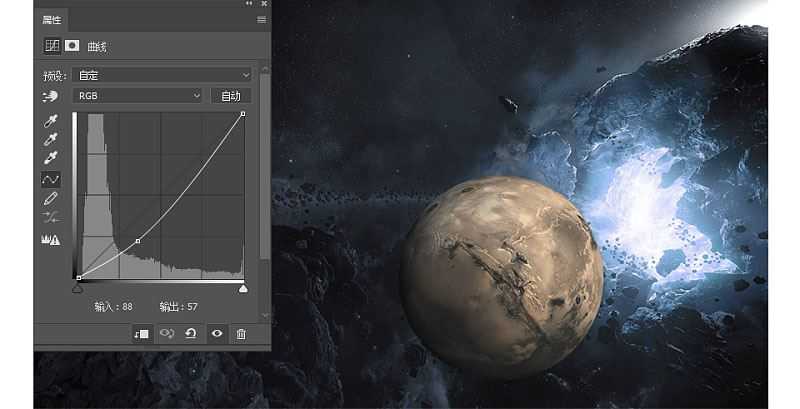Click the curves adjustment icon in header
Image resolution: width=800 pixels, height=409 pixels.
pos(52,46)
